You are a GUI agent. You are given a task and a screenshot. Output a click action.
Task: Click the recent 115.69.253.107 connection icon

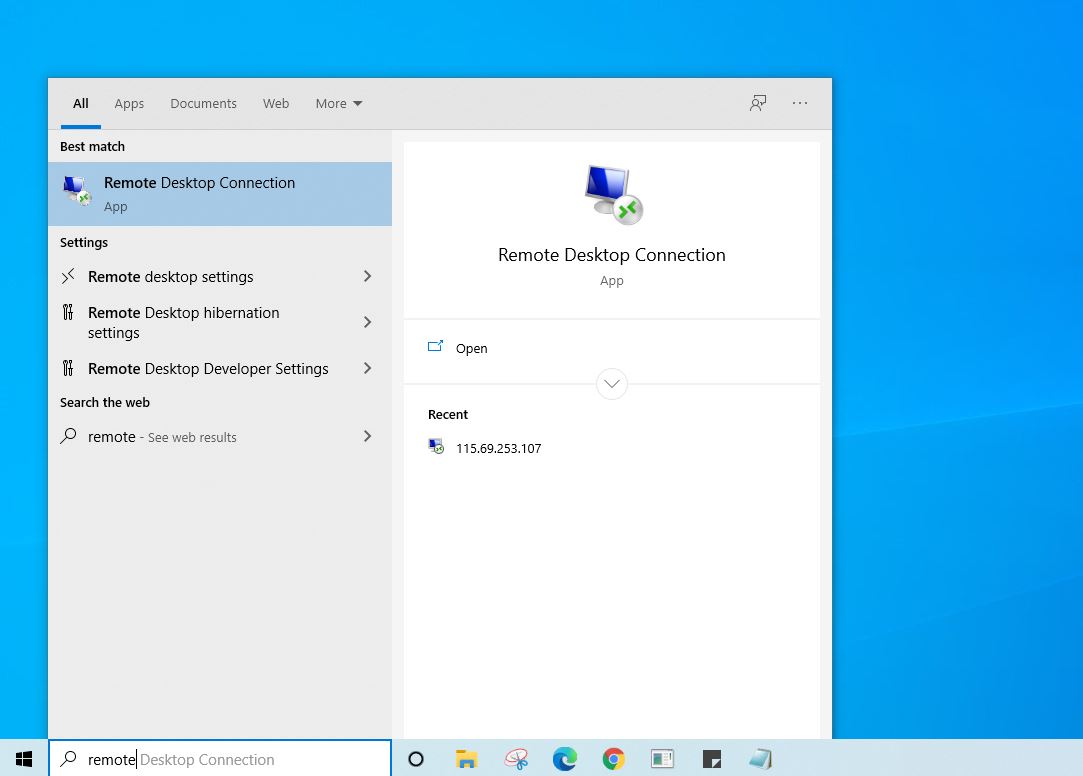click(x=436, y=446)
